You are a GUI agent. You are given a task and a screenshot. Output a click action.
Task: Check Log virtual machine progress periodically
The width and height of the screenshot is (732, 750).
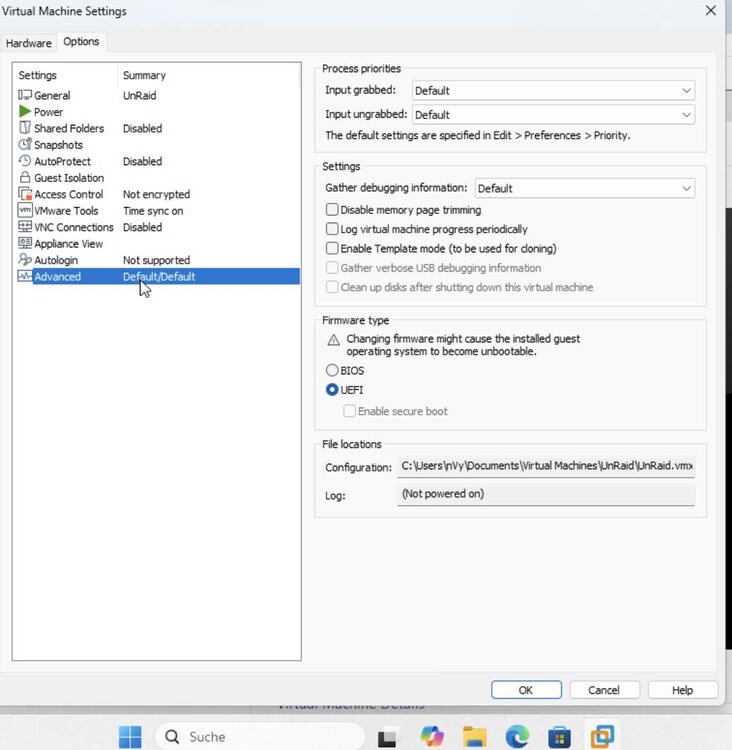click(332, 229)
